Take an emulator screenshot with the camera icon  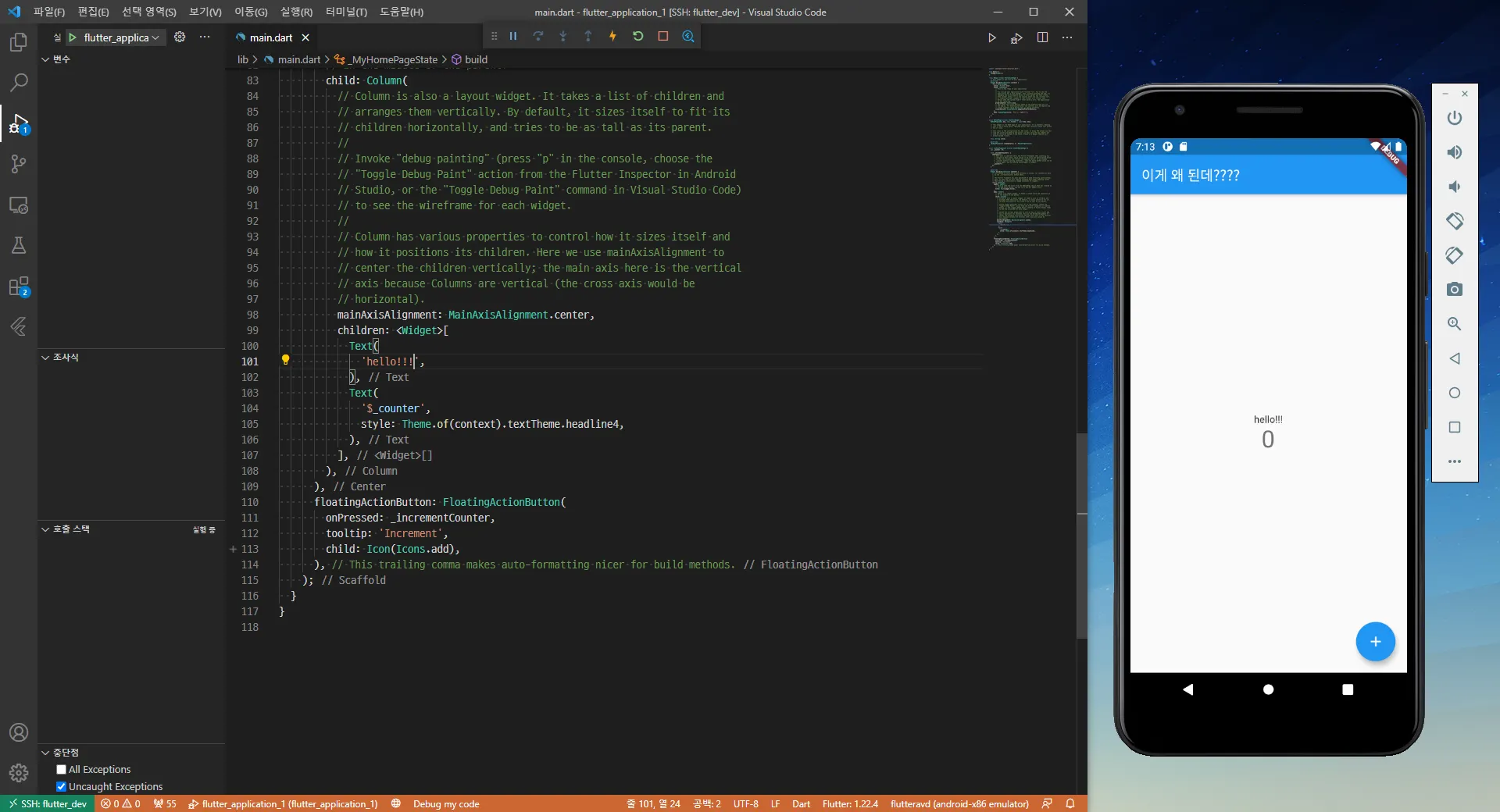1454,290
